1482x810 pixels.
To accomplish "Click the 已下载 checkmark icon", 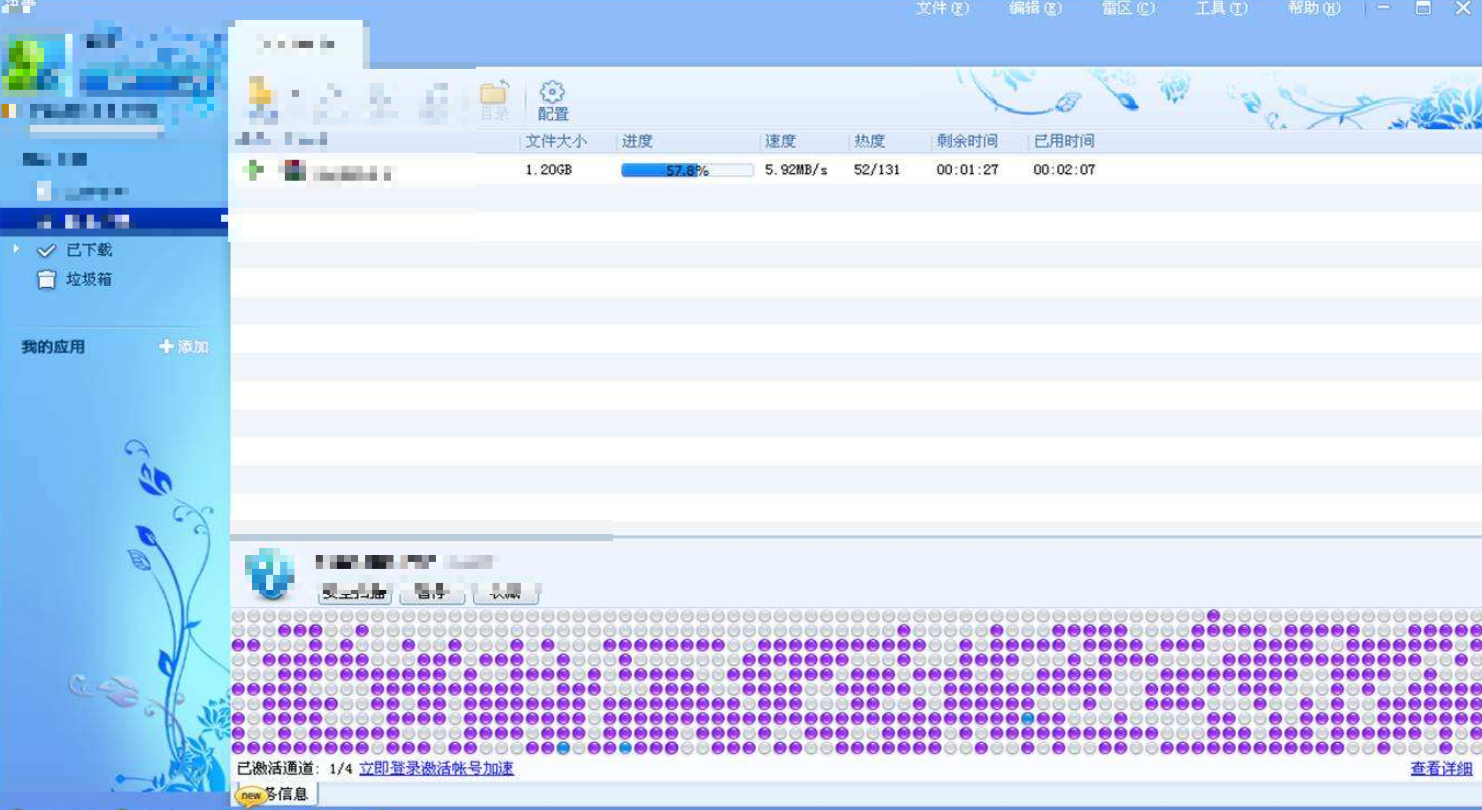I will [x=46, y=250].
